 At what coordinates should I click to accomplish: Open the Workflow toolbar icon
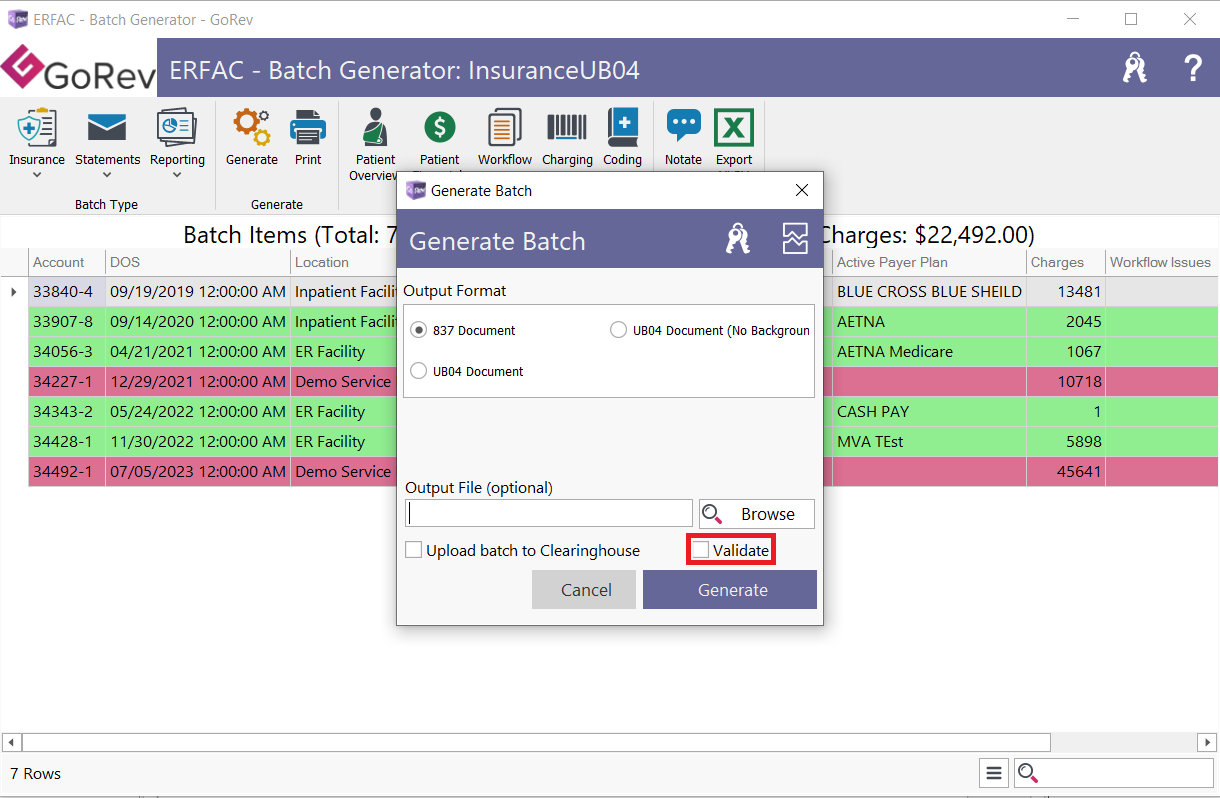coord(504,127)
